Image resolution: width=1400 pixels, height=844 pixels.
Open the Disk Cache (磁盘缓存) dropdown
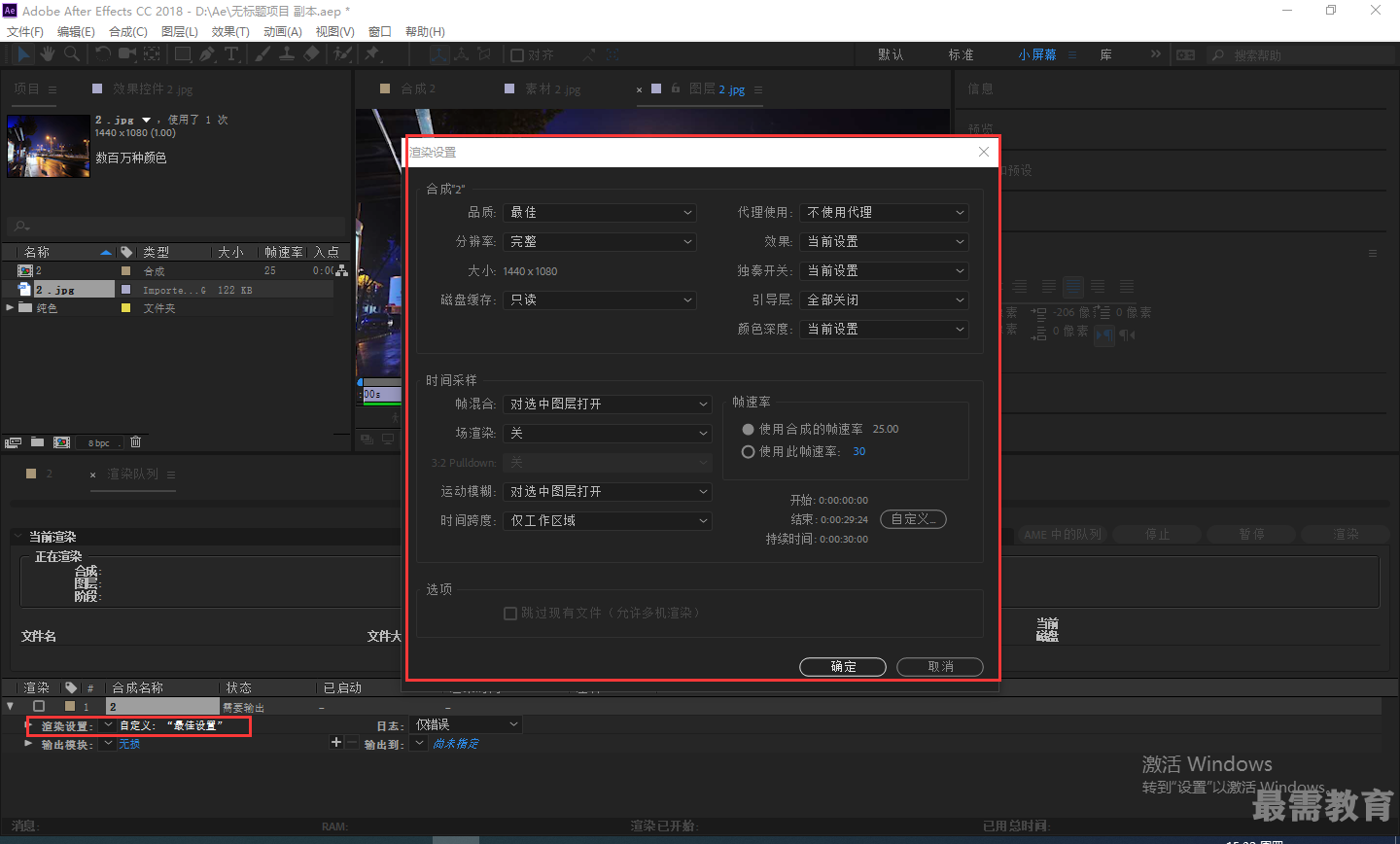pos(600,299)
